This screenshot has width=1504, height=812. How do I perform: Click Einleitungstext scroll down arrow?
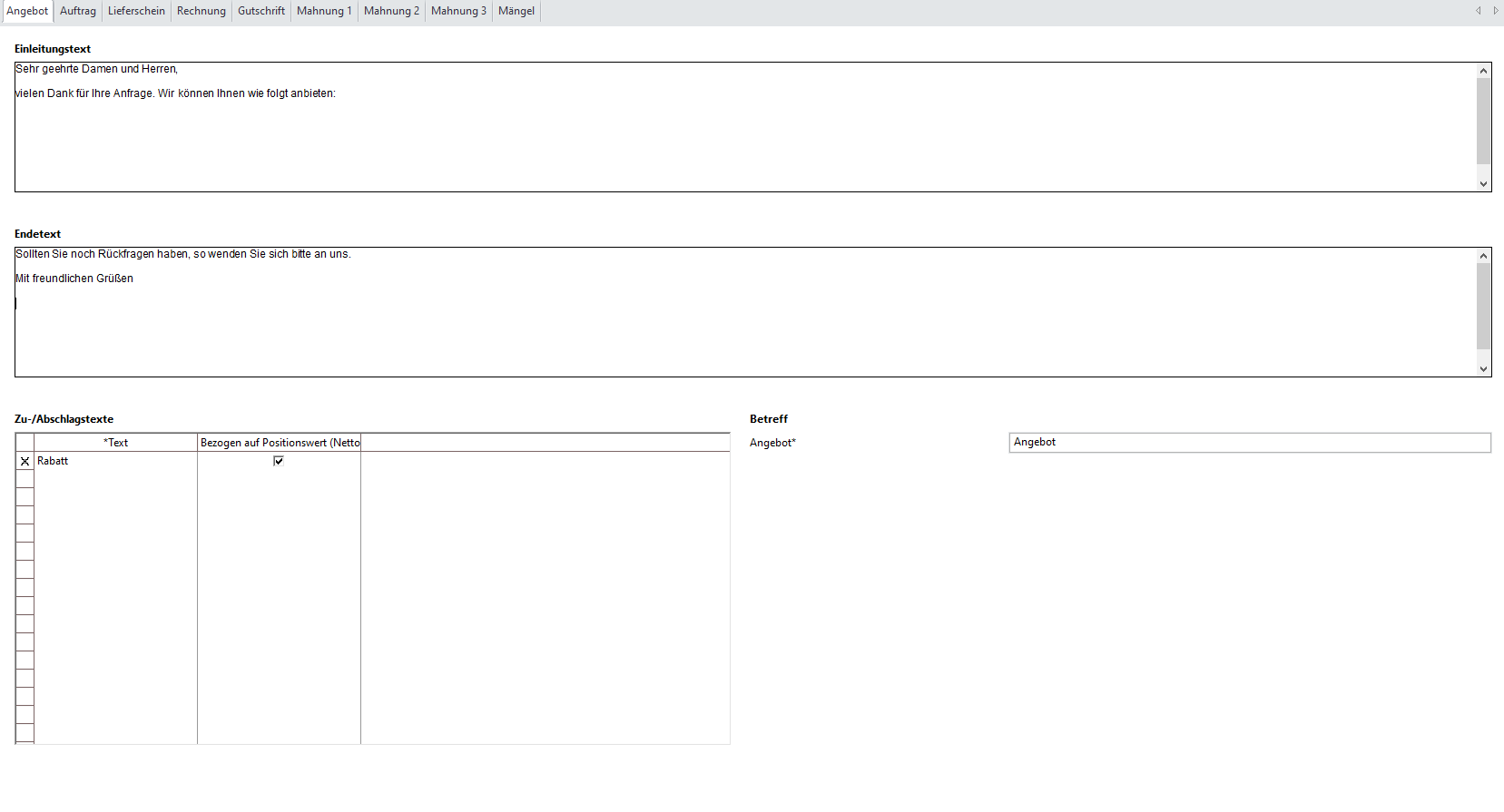[x=1484, y=184]
